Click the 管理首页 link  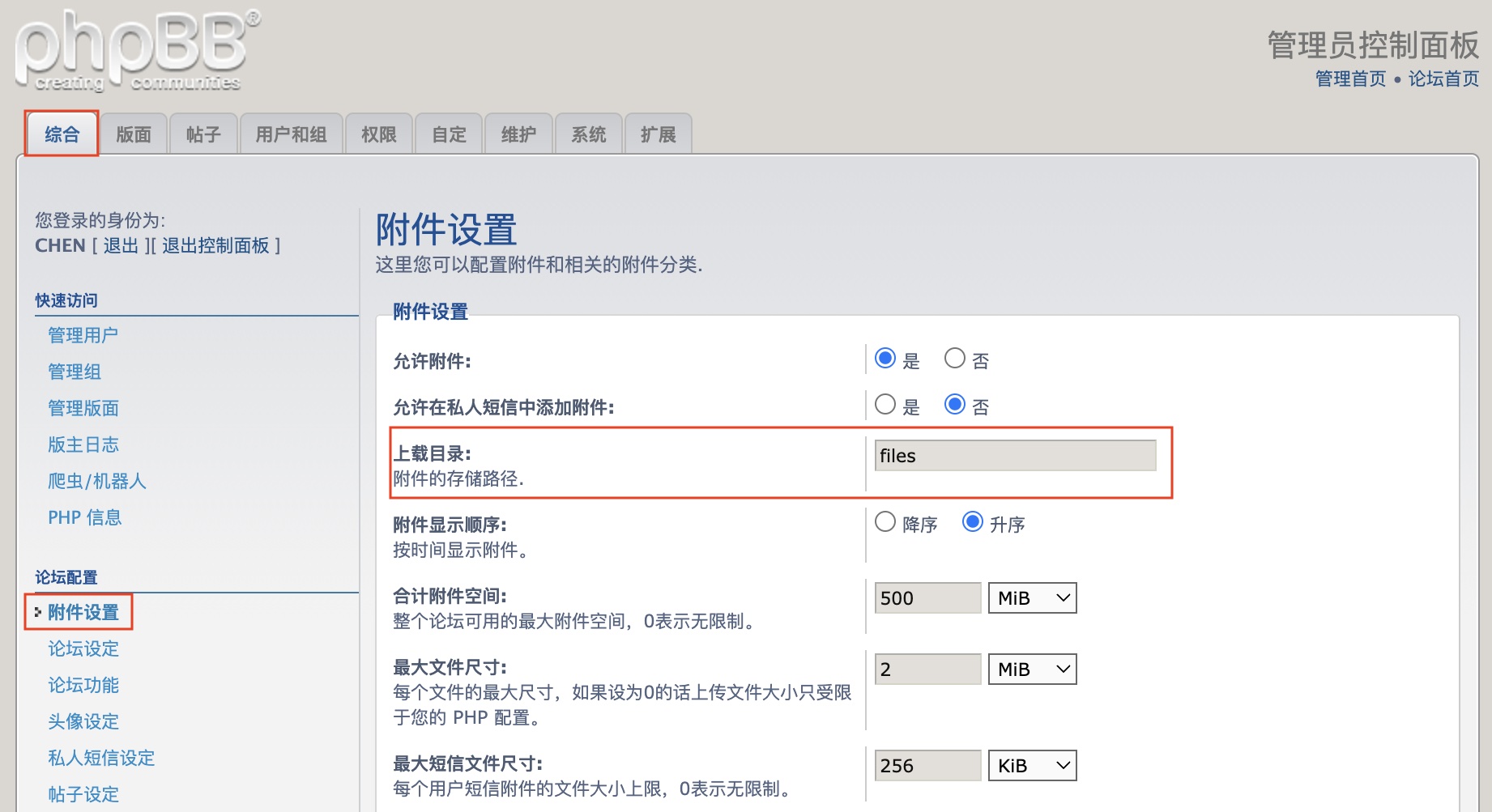tap(1350, 79)
